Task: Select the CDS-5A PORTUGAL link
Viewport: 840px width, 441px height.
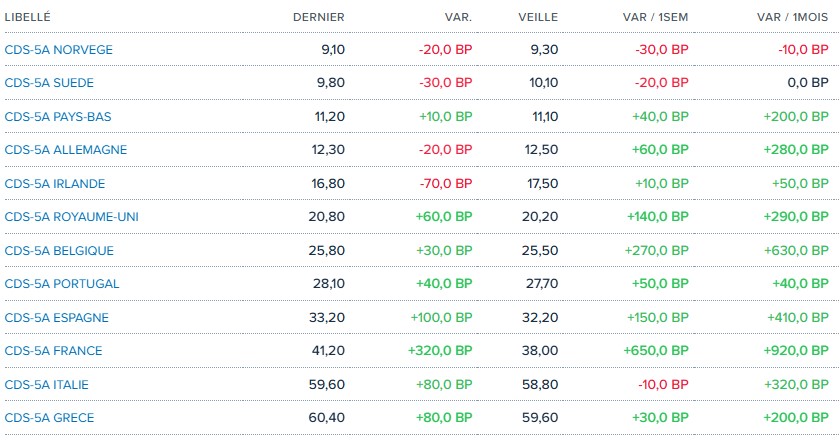Action: click(x=62, y=284)
